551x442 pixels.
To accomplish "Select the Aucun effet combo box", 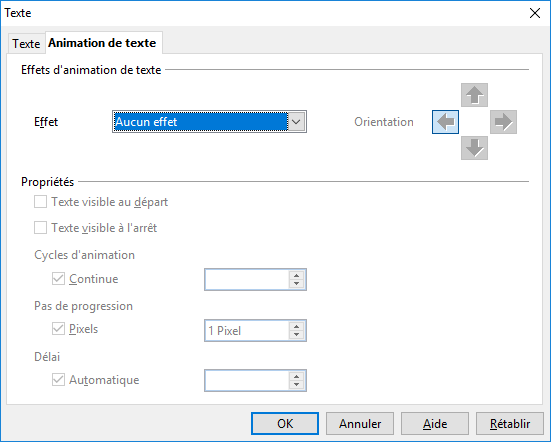I will click(x=209, y=122).
